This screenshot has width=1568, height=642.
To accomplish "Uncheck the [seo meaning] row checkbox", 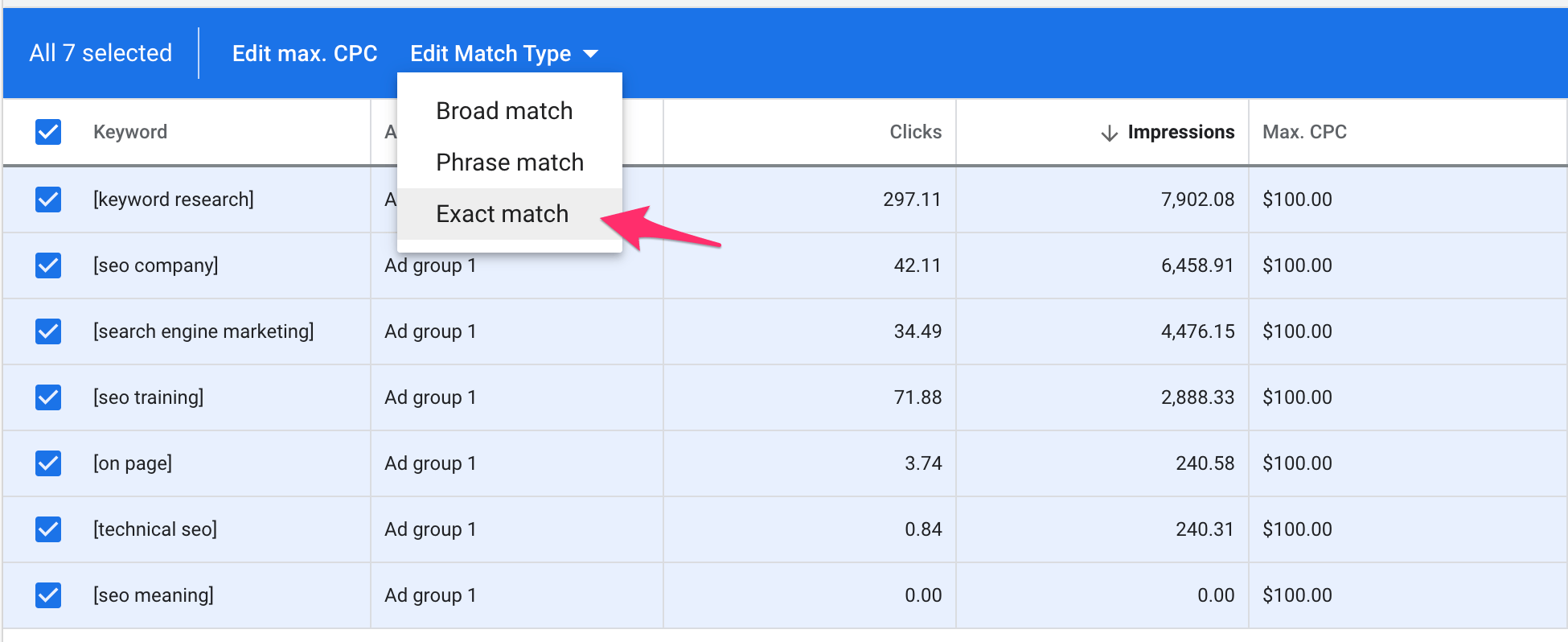I will pyautogui.click(x=48, y=595).
